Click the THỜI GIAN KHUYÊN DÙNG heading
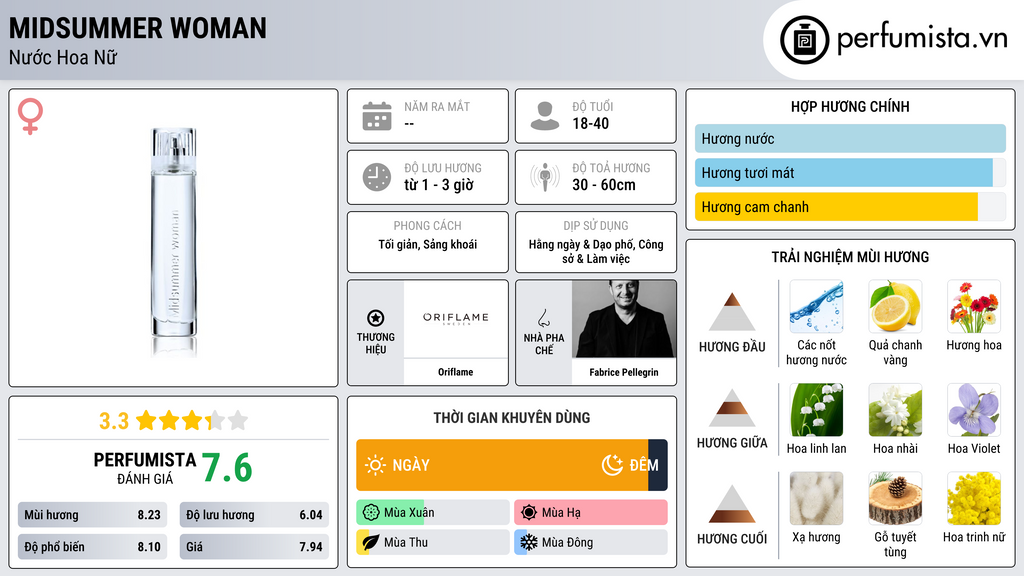This screenshot has height=576, width=1024. pos(512,417)
